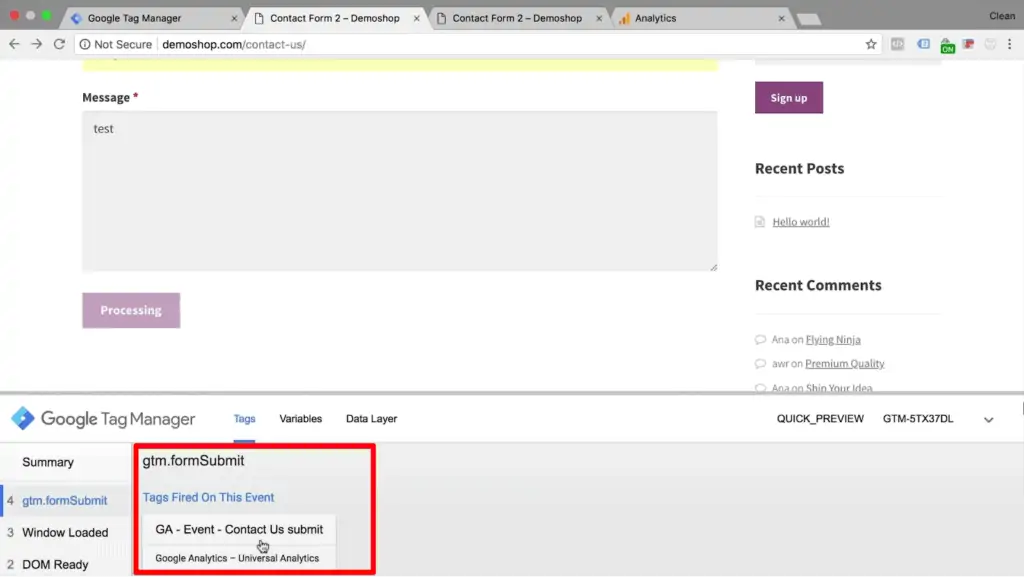This screenshot has height=577, width=1024.
Task: Select the Variables tab in debug panel
Action: coord(300,419)
